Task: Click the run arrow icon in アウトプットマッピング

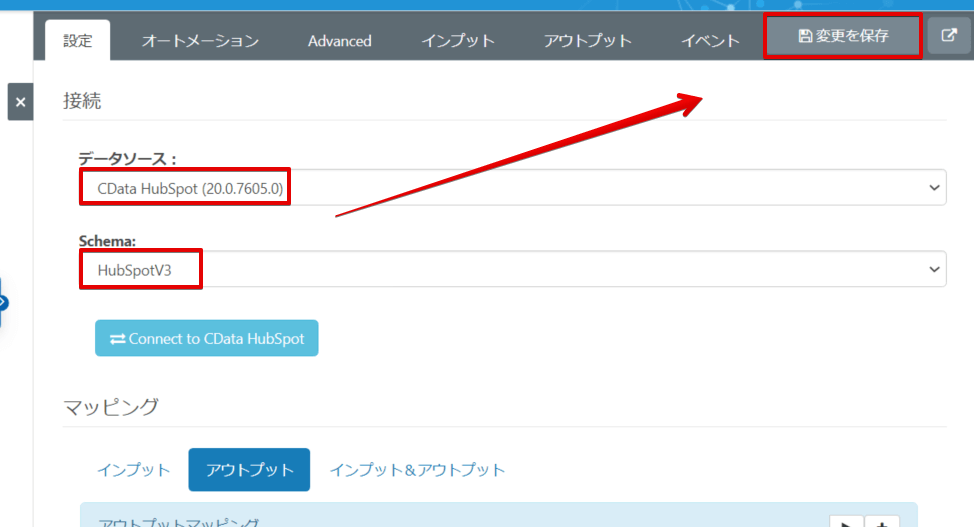Action: tap(846, 522)
